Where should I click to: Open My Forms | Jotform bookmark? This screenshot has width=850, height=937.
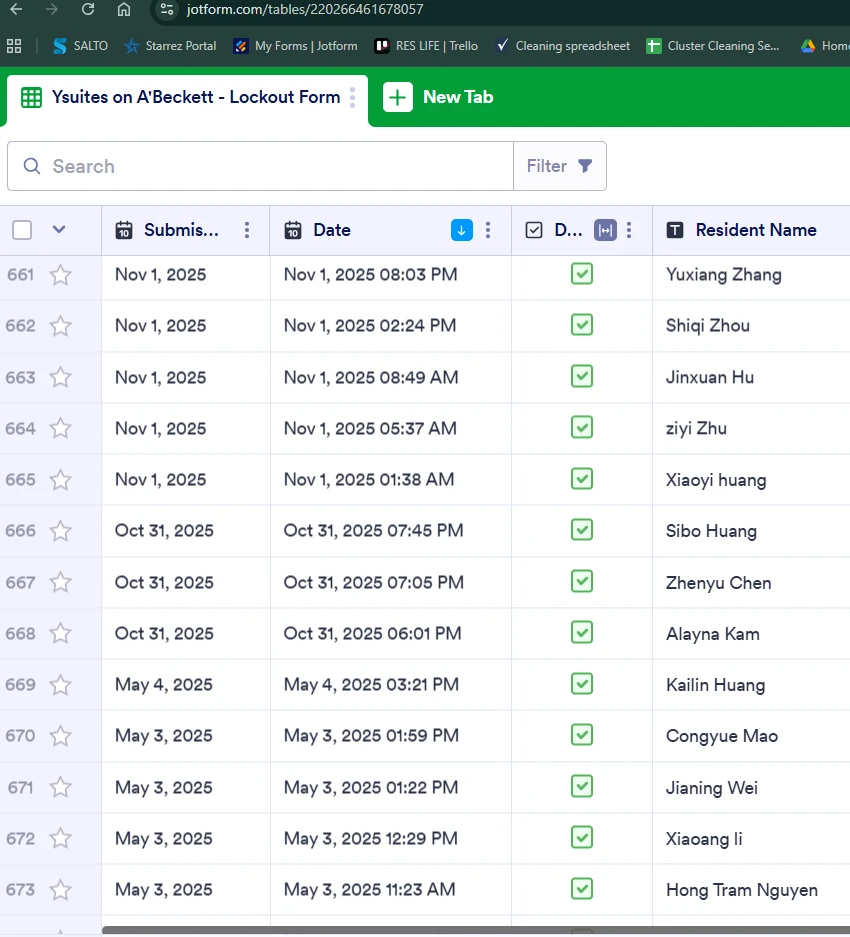(x=295, y=46)
